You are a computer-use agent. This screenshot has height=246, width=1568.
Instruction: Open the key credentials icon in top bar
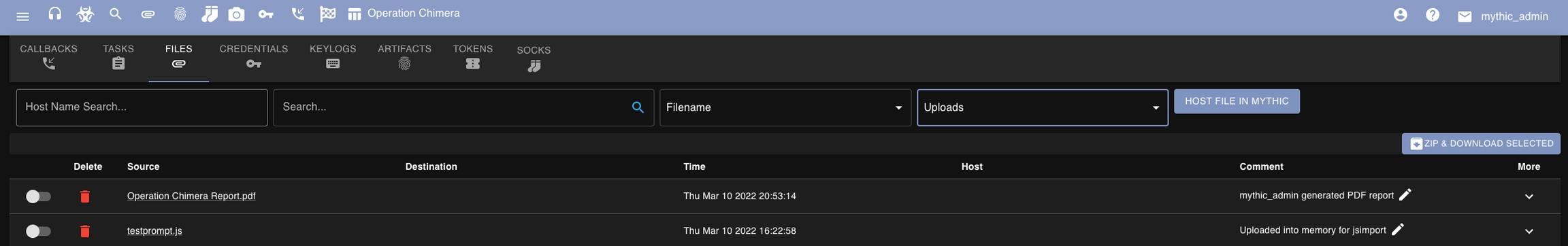click(266, 14)
